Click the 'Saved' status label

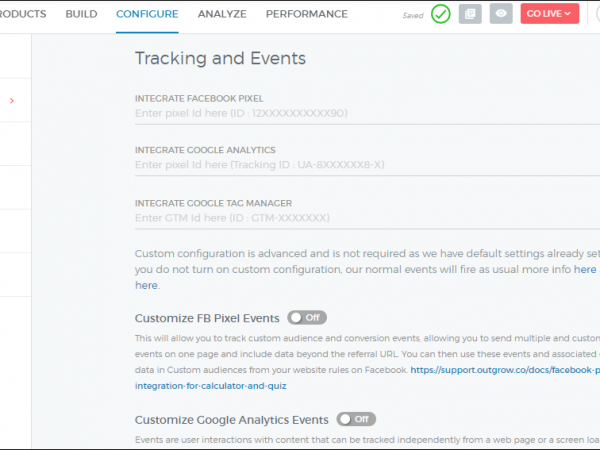412,15
